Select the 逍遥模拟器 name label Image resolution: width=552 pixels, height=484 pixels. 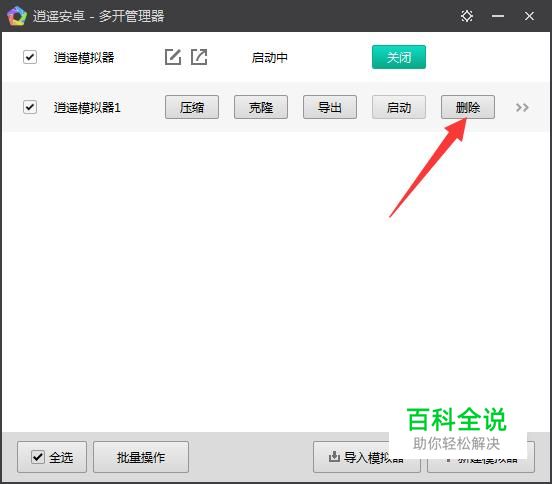[84, 57]
